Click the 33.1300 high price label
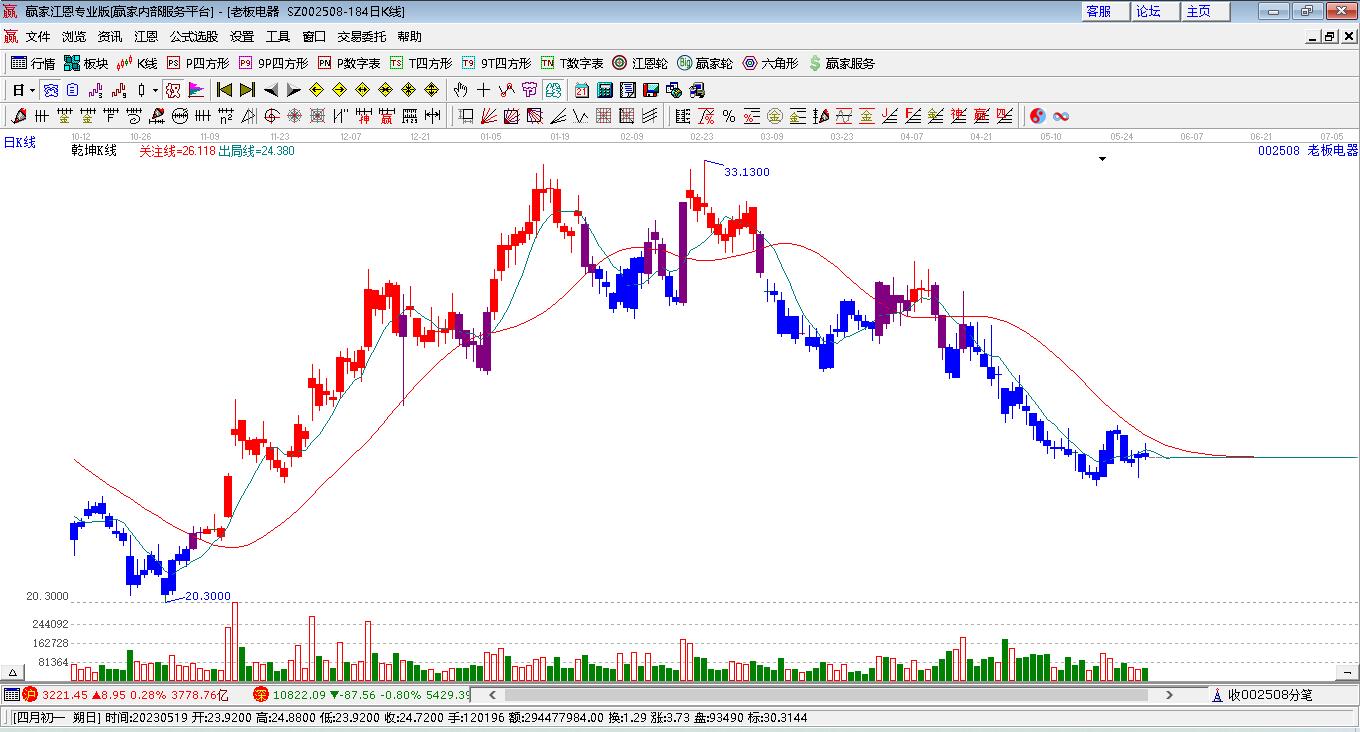 (x=747, y=172)
